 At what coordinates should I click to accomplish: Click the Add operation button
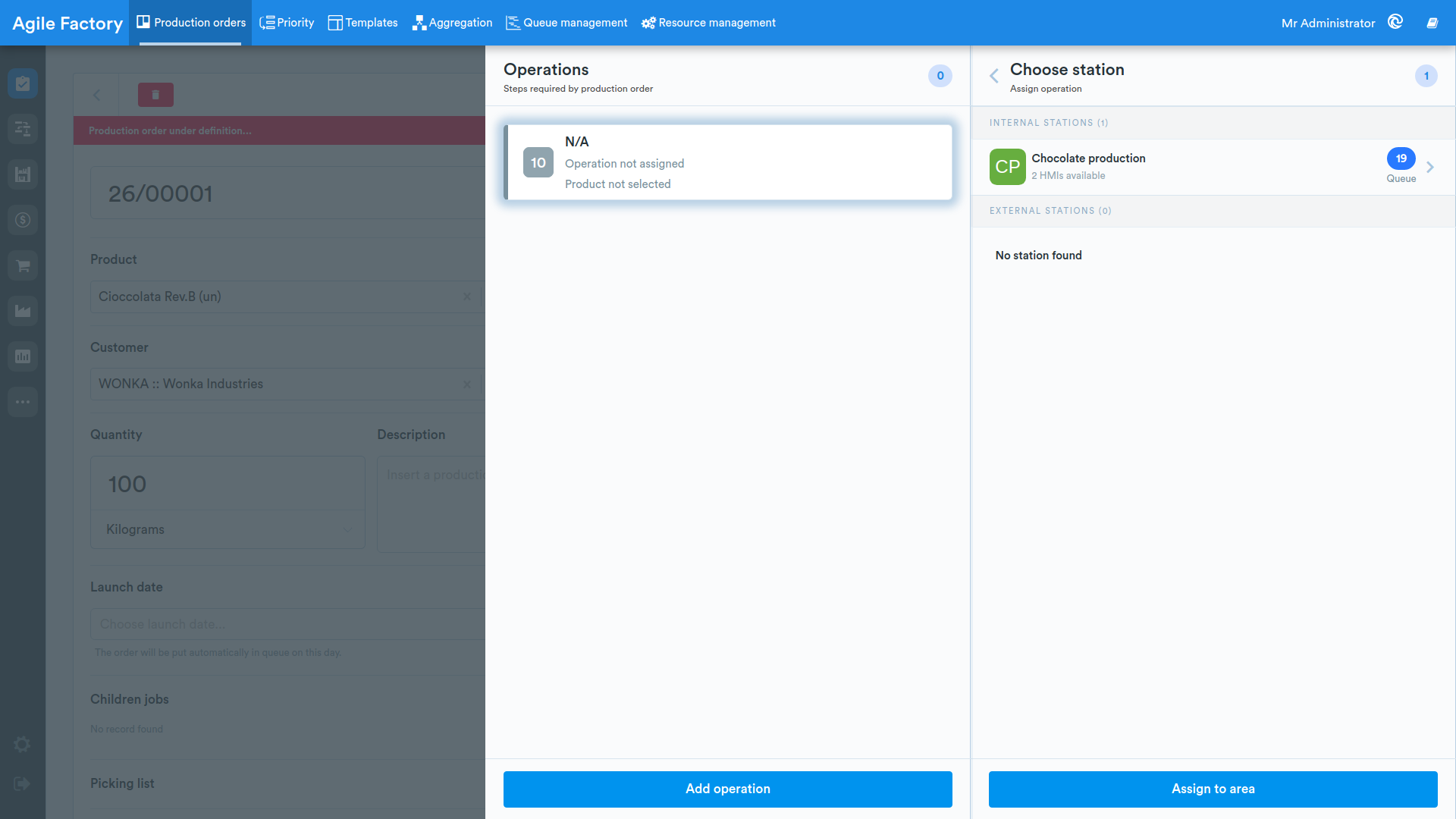pos(728,789)
